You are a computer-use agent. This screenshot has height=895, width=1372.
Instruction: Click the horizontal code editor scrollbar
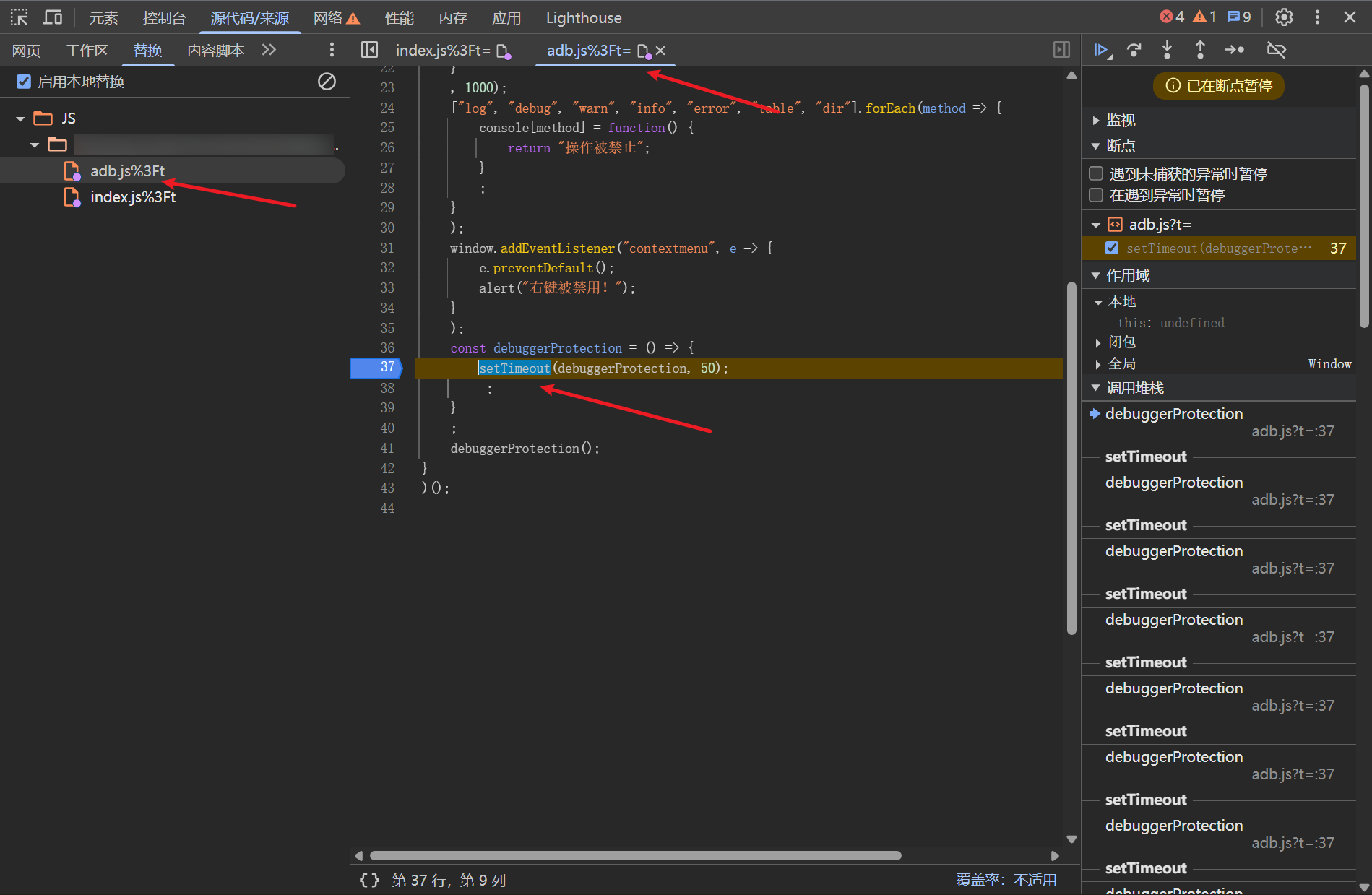[636, 856]
